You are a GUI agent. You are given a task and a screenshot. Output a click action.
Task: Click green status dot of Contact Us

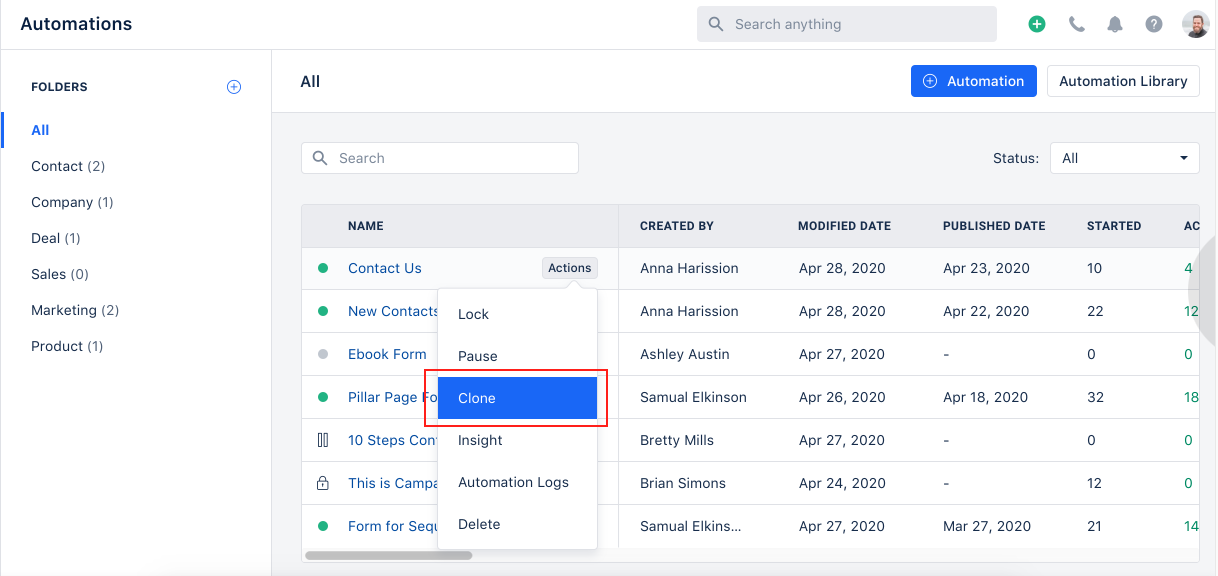pyautogui.click(x=323, y=268)
